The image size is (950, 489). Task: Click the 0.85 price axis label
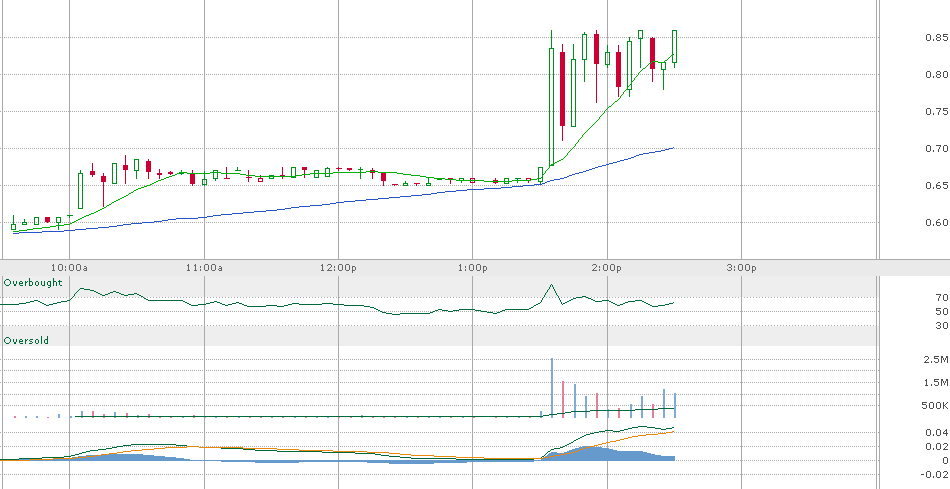click(936, 38)
